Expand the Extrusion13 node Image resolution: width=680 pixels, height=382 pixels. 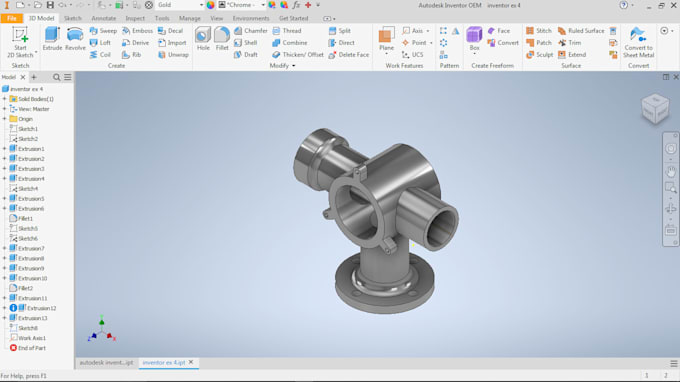click(x=5, y=318)
